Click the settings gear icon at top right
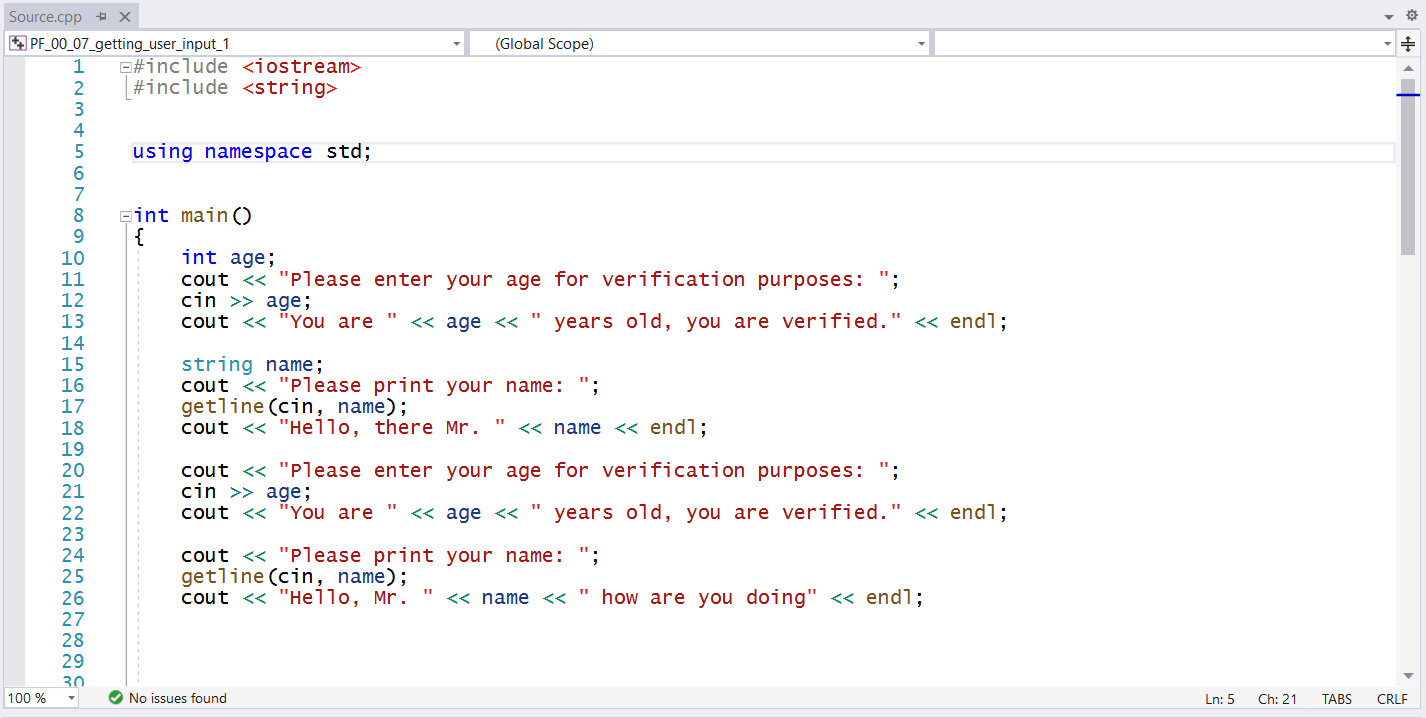This screenshot has height=718, width=1426. click(x=1413, y=16)
